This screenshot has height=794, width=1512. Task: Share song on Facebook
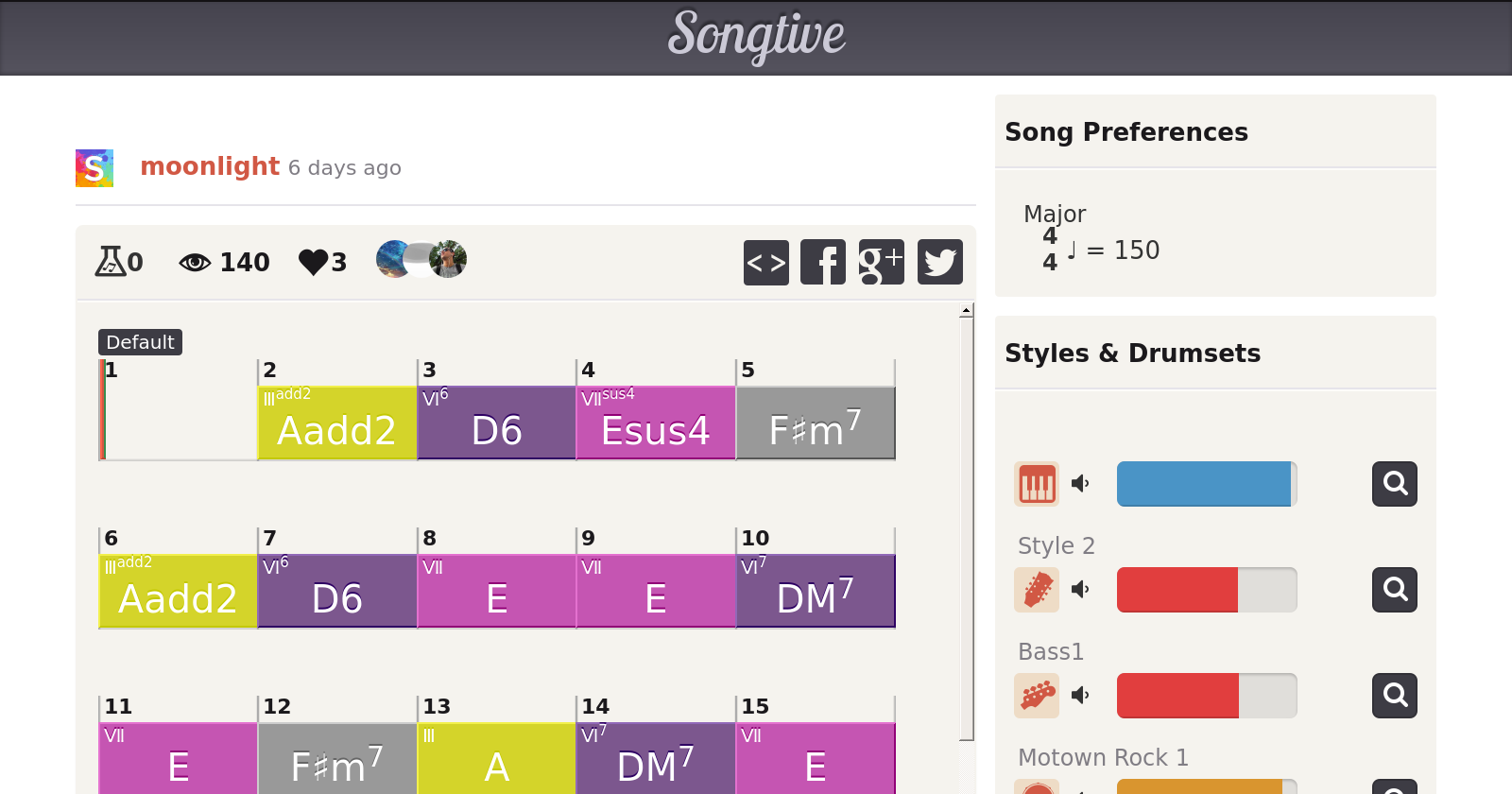click(823, 263)
